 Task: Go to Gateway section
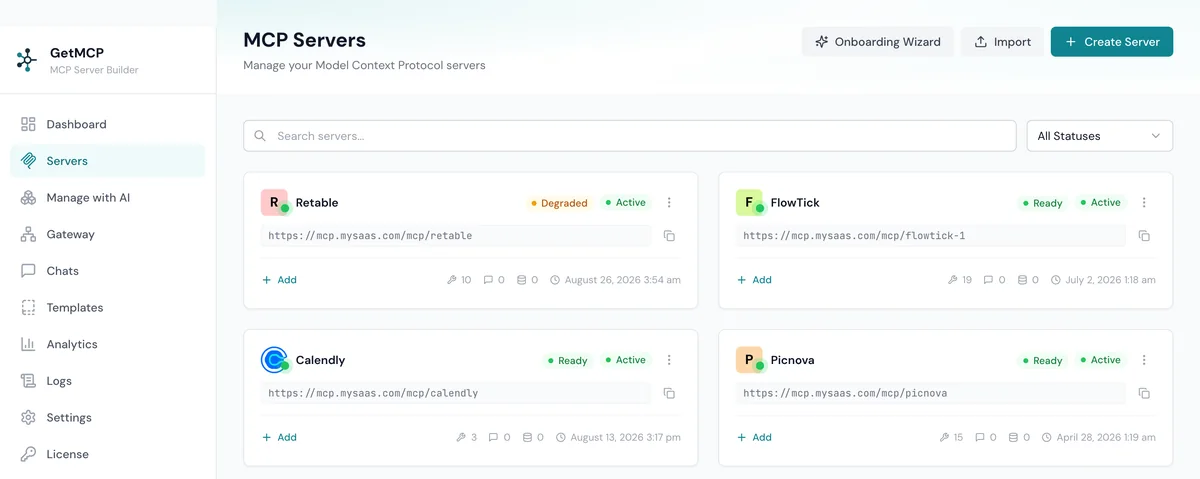tap(107, 234)
